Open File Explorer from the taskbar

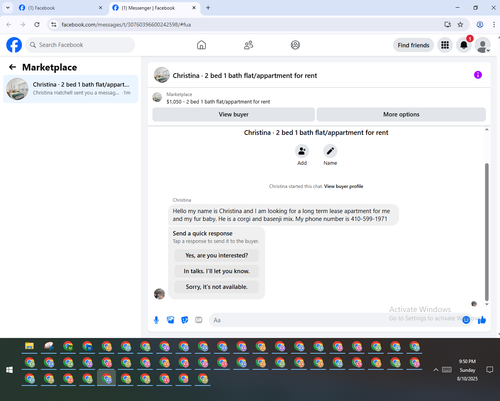[29, 346]
